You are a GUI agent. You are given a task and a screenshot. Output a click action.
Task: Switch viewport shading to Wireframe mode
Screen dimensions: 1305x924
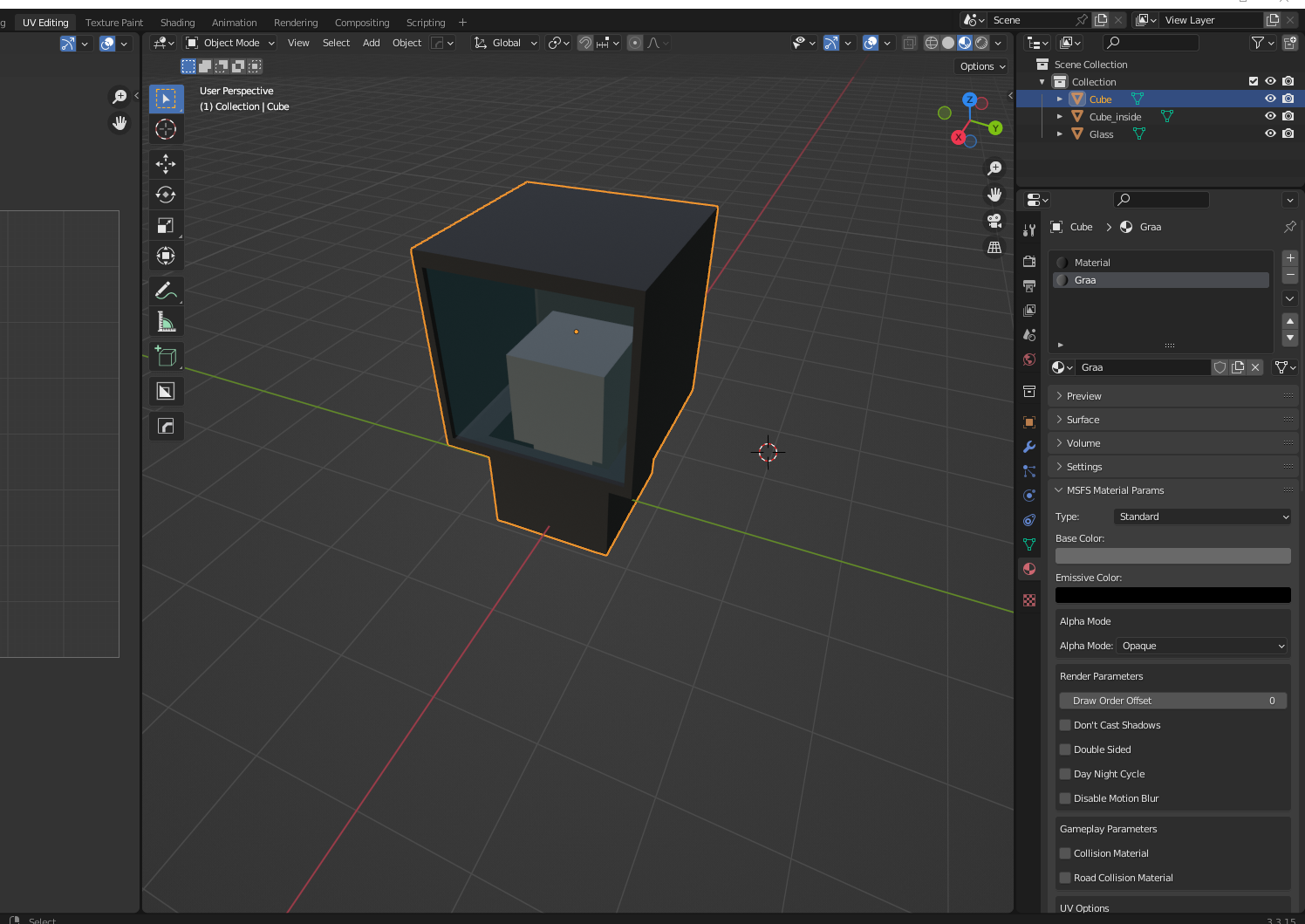coord(932,42)
